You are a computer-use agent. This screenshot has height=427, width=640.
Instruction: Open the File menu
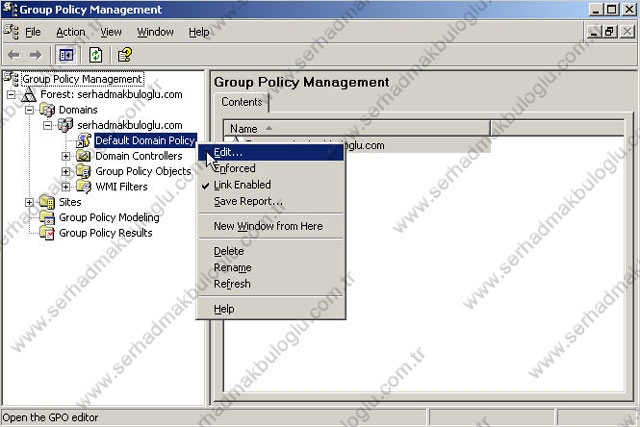pos(33,32)
